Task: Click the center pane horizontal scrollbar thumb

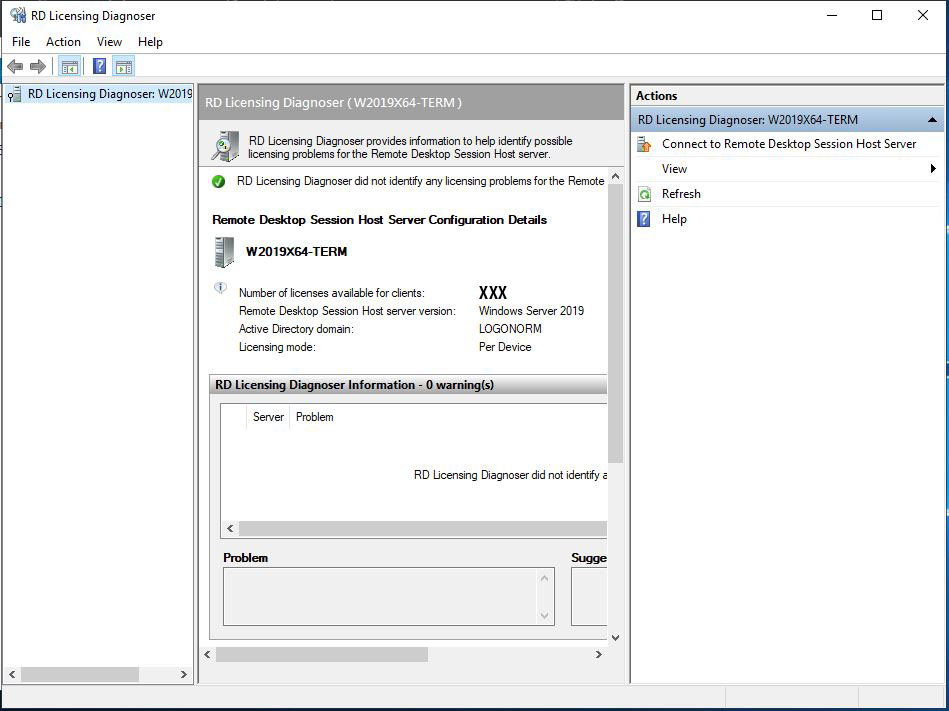Action: [x=322, y=654]
